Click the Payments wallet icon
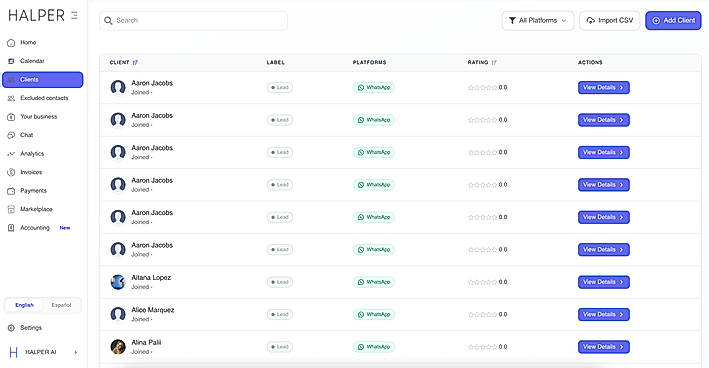This screenshot has width=709, height=368. 11,191
